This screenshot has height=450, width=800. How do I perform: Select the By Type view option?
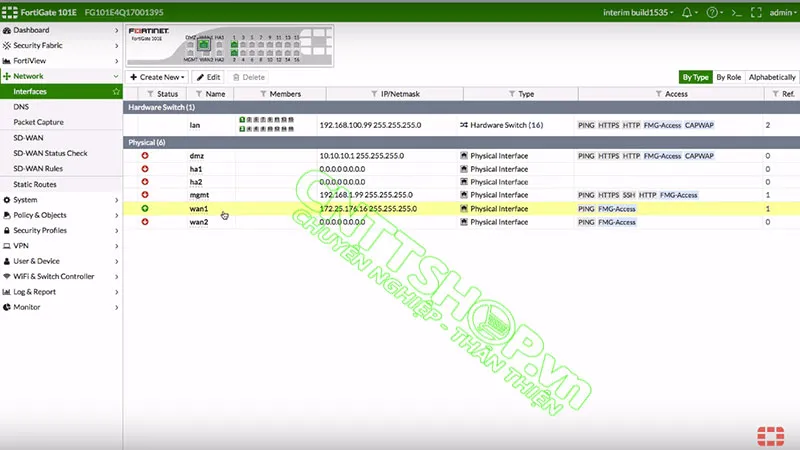pyautogui.click(x=694, y=77)
